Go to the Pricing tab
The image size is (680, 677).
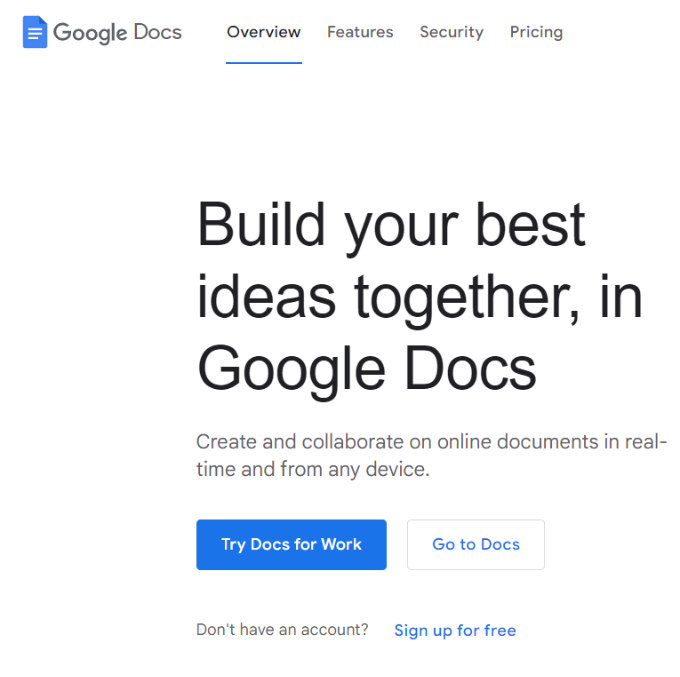coord(536,33)
